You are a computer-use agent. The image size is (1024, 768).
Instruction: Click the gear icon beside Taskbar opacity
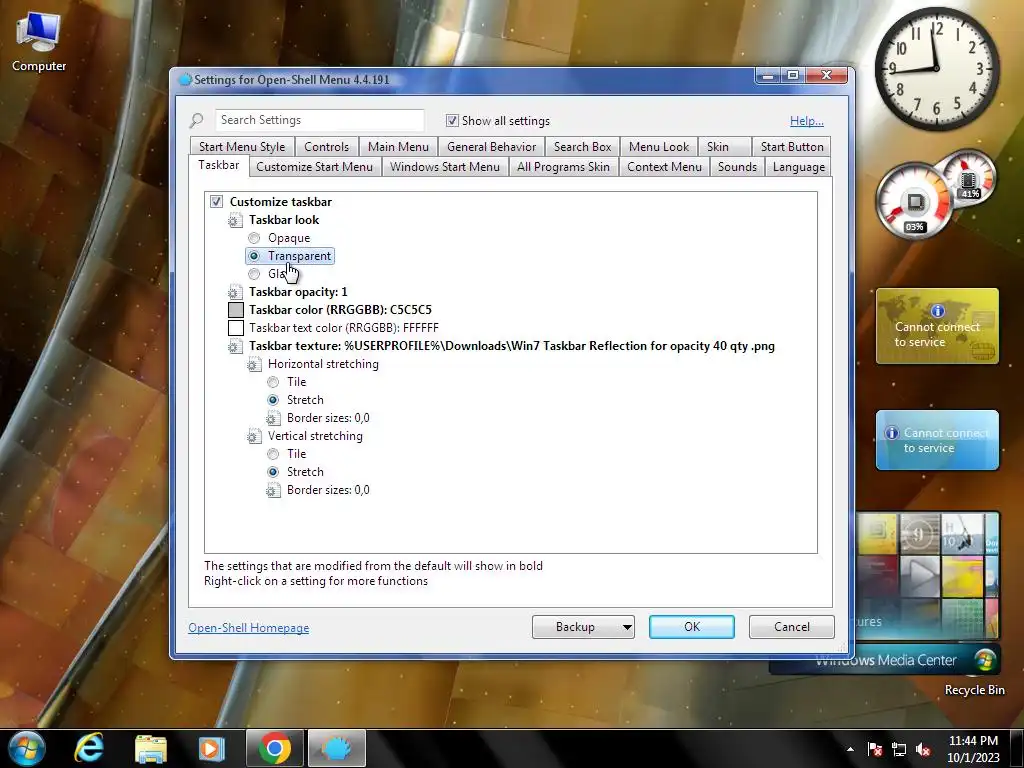(235, 292)
